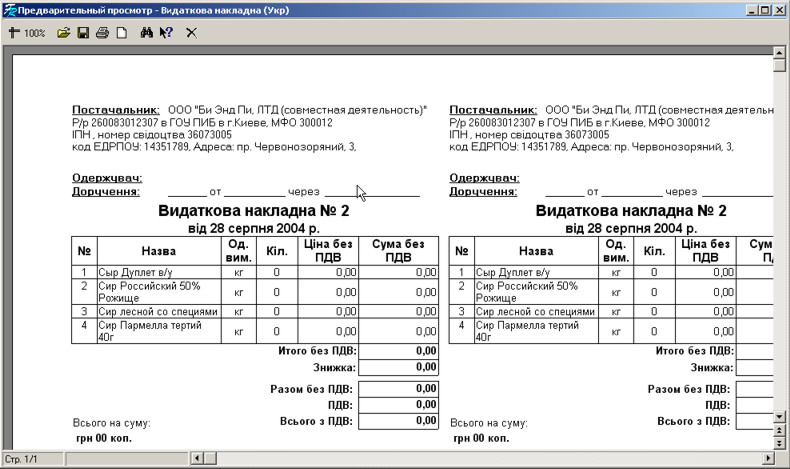Viewport: 790px width, 469px height.
Task: Go to next page with double-down arrow
Action: point(780,442)
